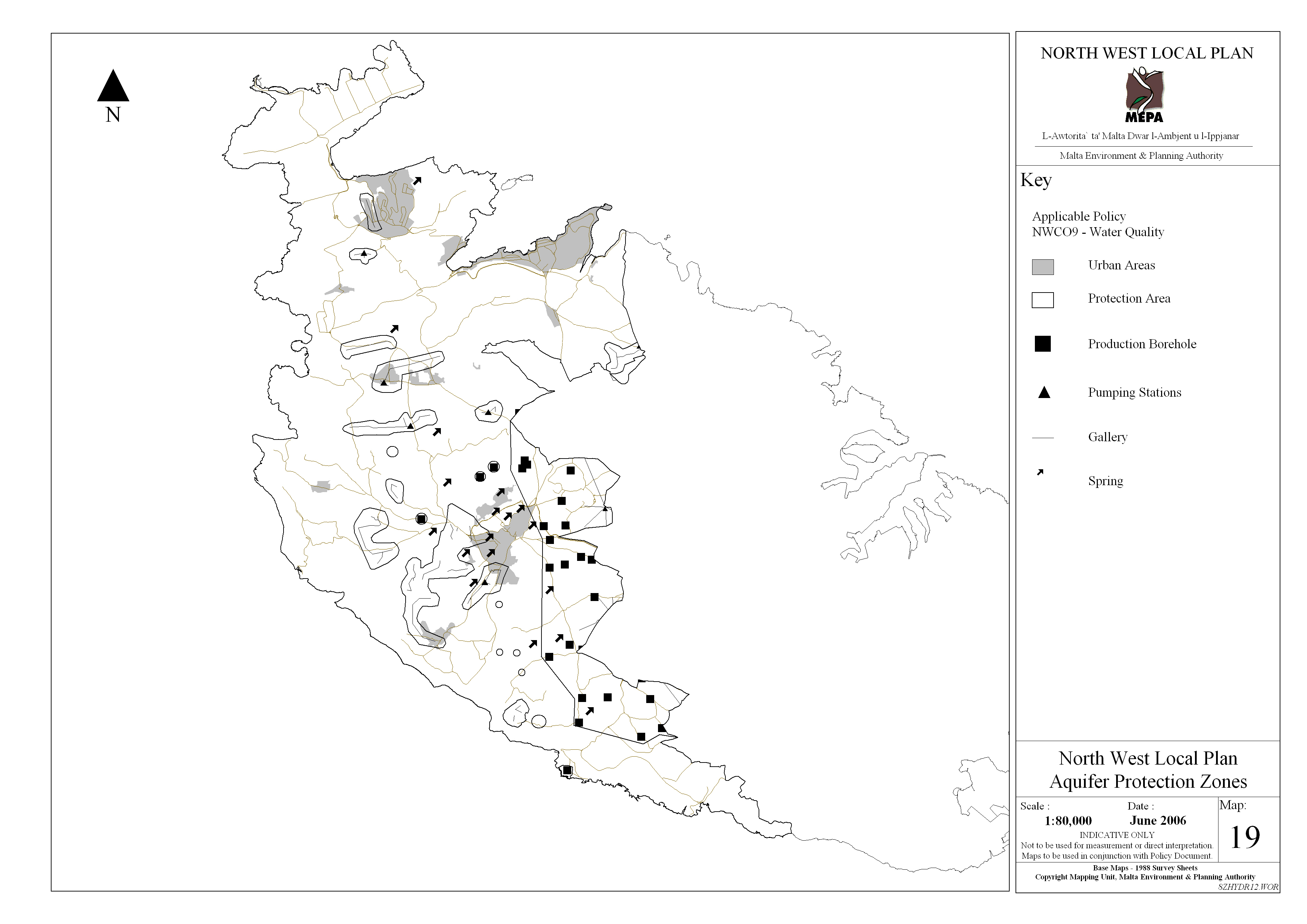Click the Urban Areas grey legend swatch
The height and width of the screenshot is (924, 1307).
tap(1042, 267)
